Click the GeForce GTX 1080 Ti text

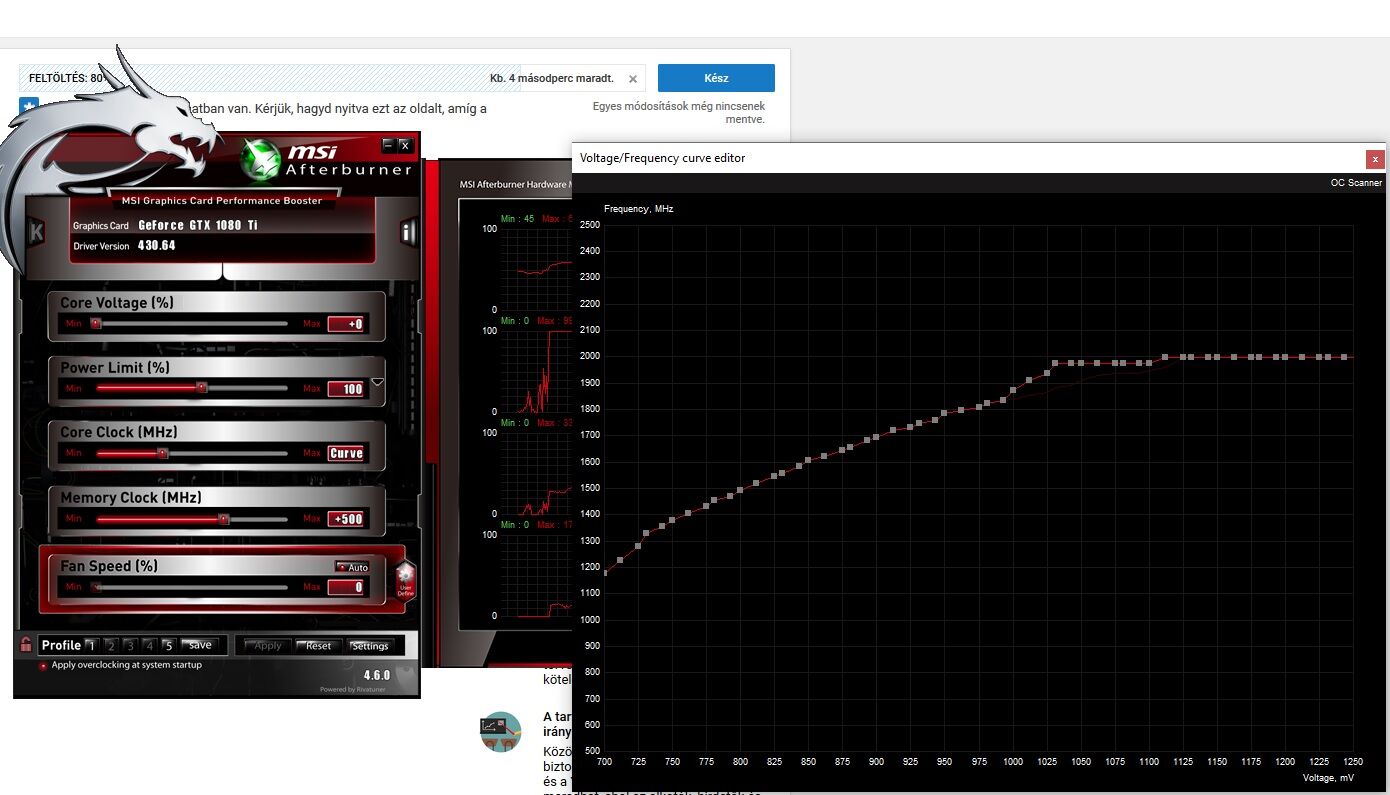click(x=198, y=225)
